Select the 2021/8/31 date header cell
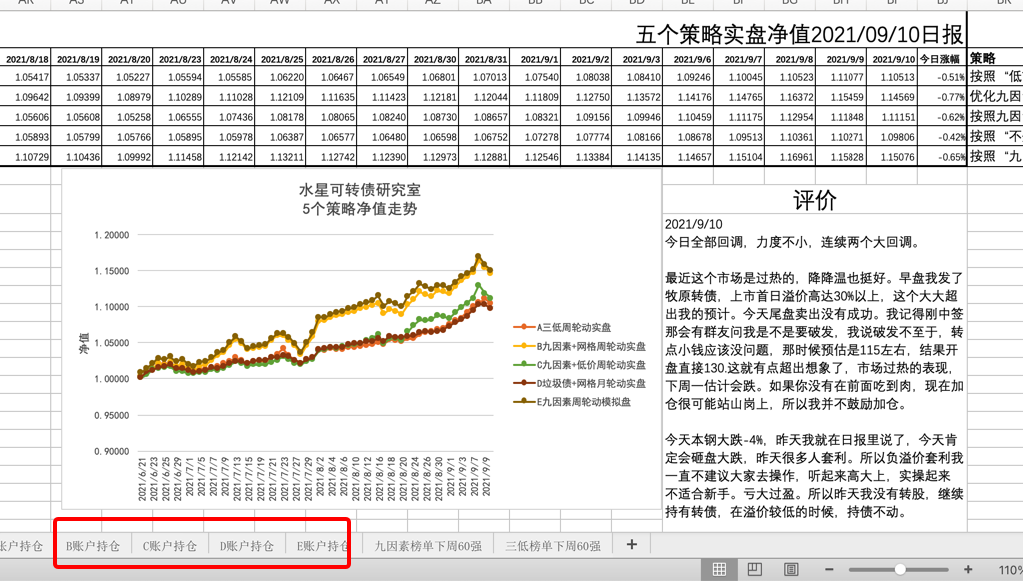 pyautogui.click(x=484, y=59)
